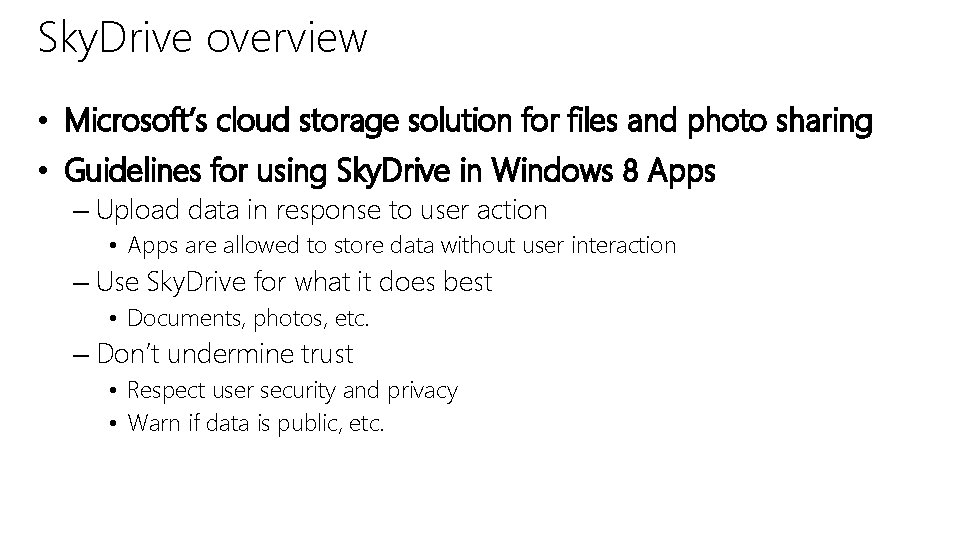960x540 pixels.
Task: Click the bullet before Warn if data
Action: point(113,424)
